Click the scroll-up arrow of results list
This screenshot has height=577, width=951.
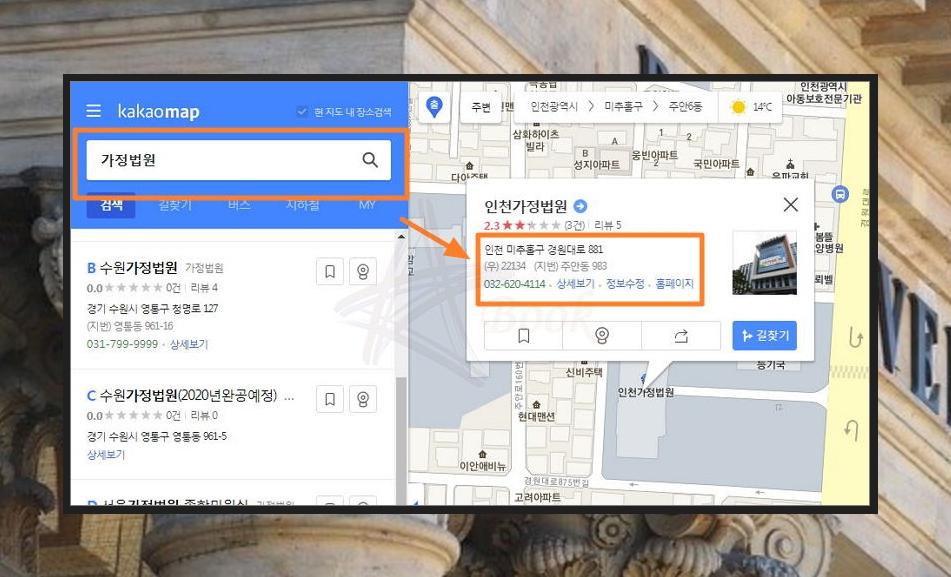coord(401,237)
